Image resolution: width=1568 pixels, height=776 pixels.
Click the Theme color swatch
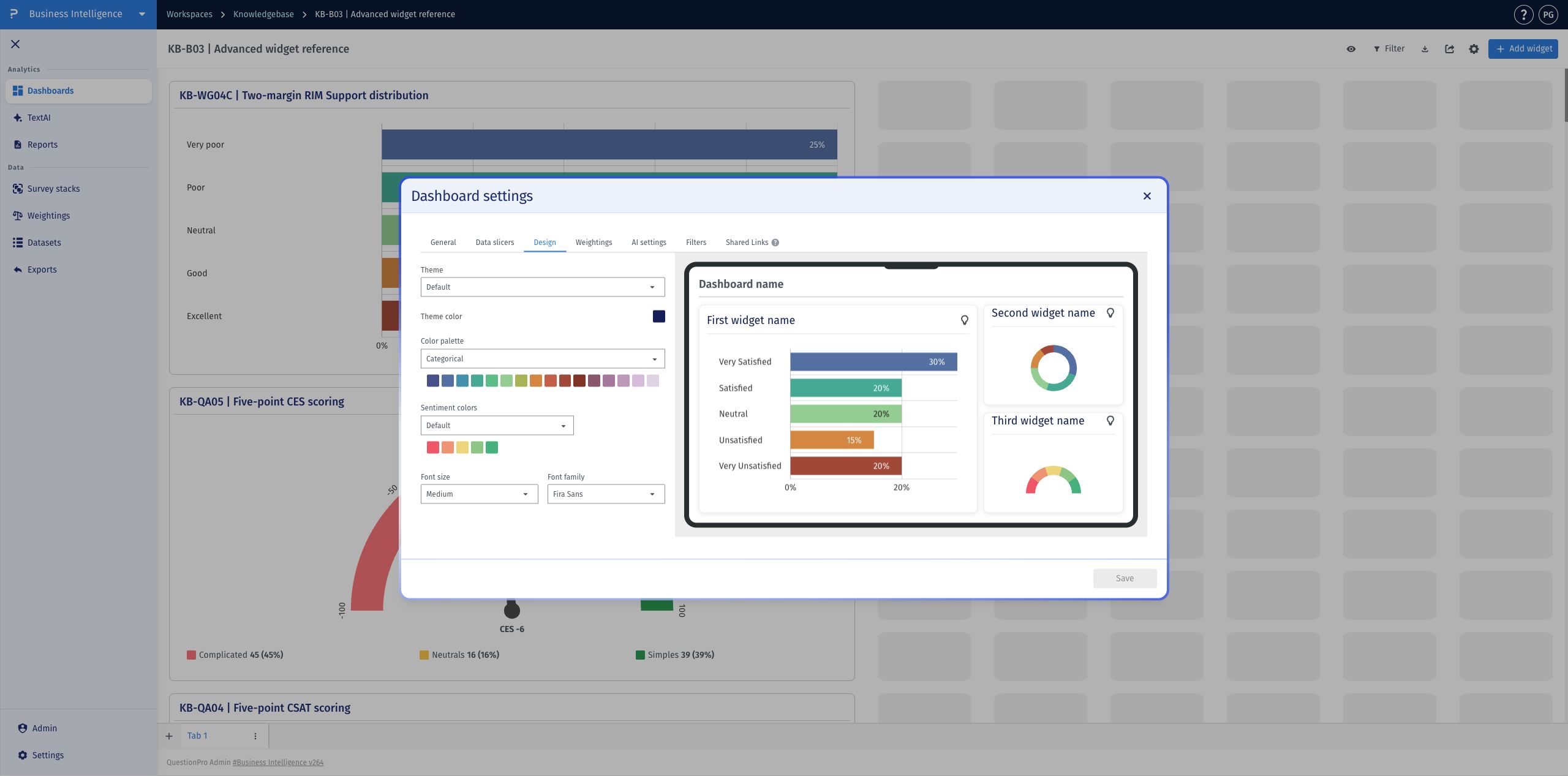[x=658, y=317]
